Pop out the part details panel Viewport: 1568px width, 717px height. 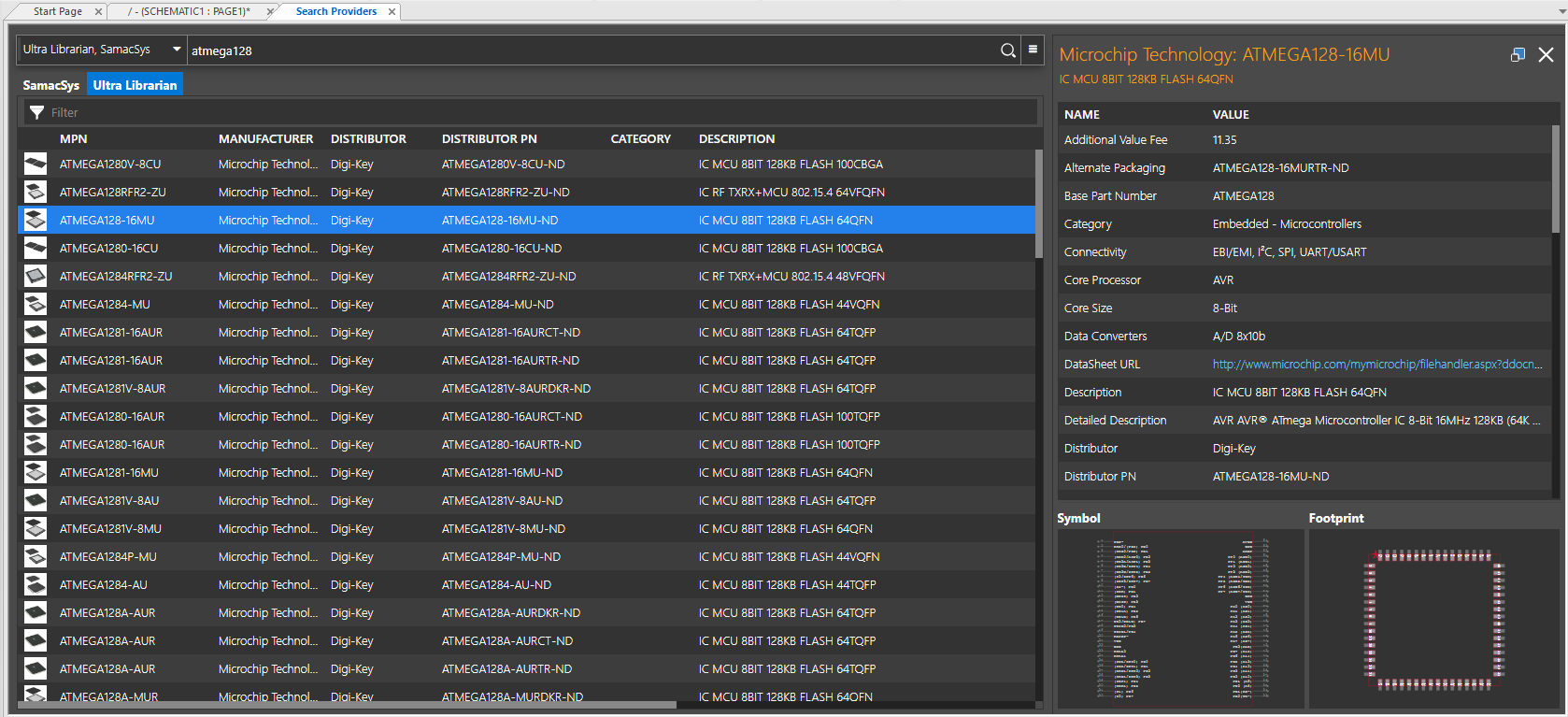(x=1518, y=55)
